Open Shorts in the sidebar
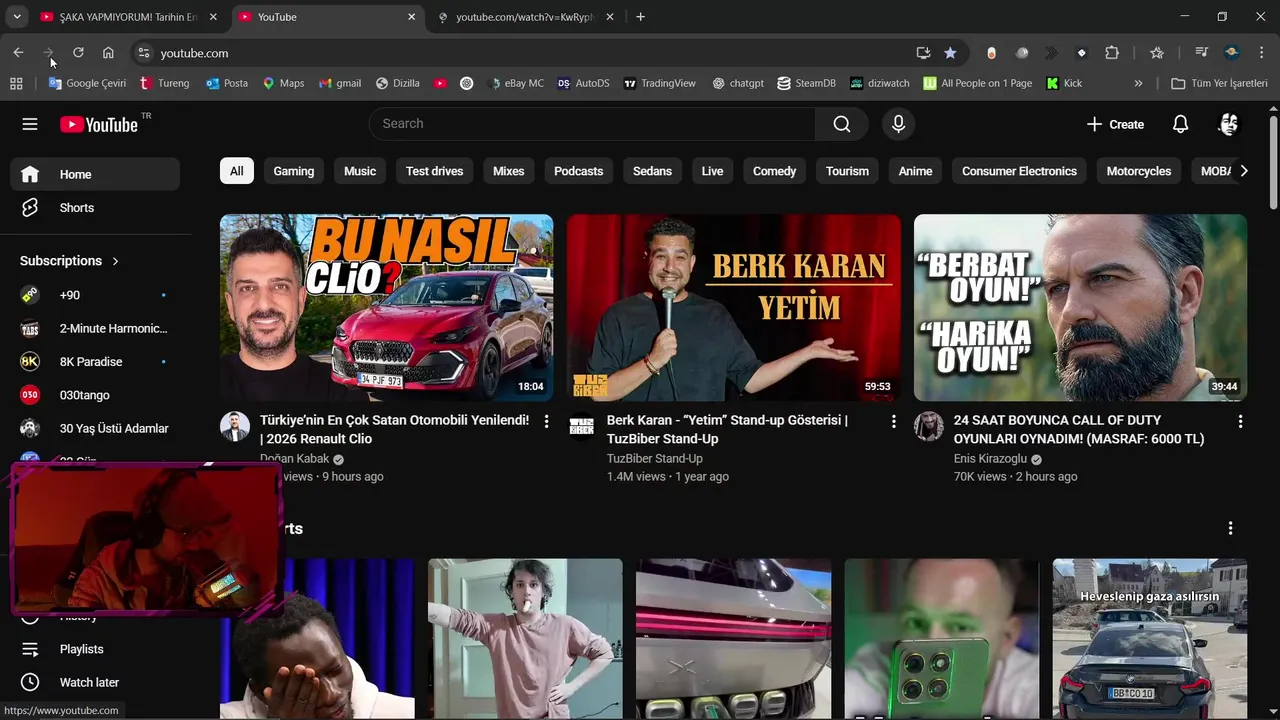This screenshot has width=1280, height=720. 95,208
